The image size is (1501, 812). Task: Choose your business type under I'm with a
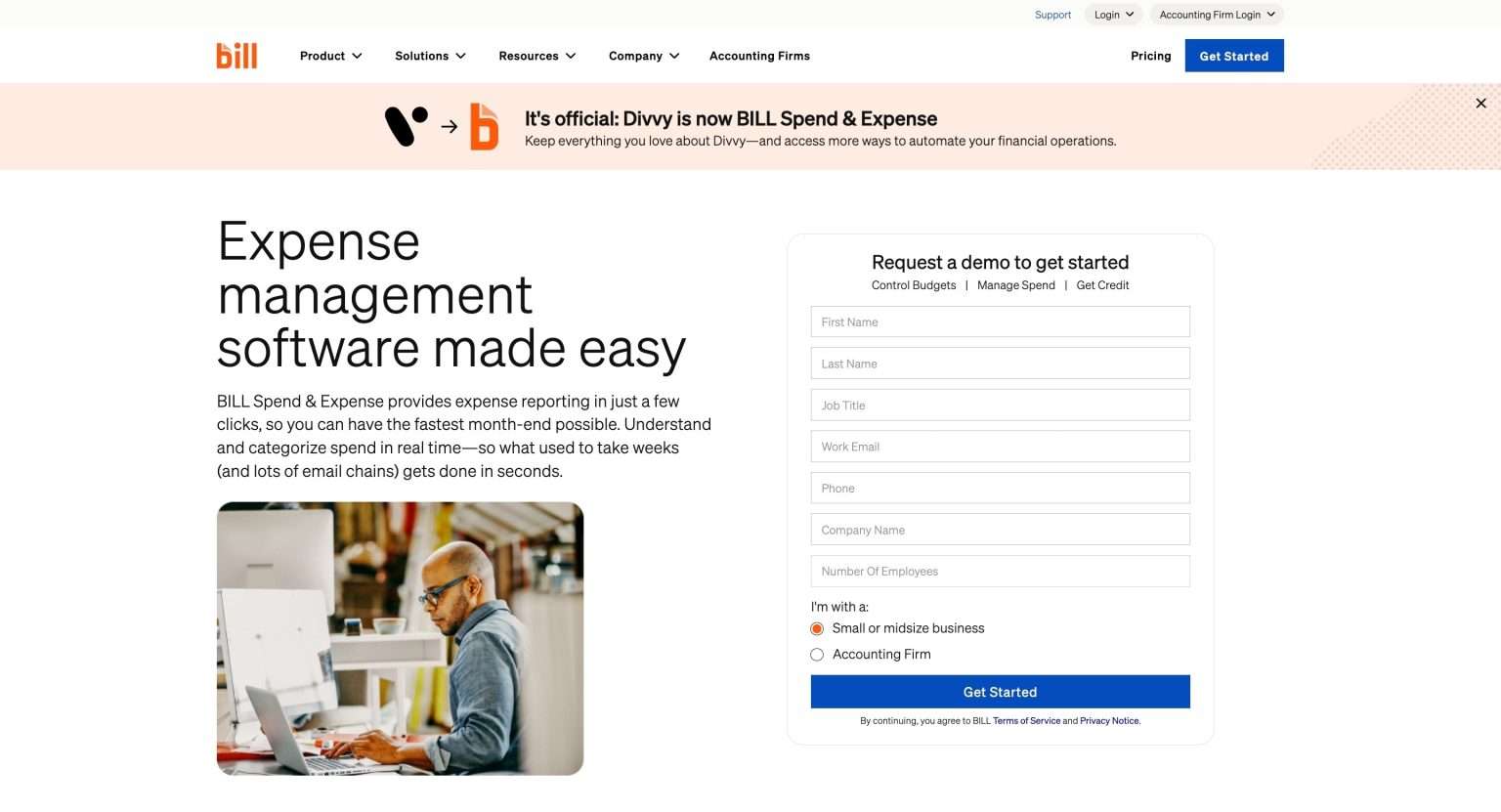(x=817, y=628)
